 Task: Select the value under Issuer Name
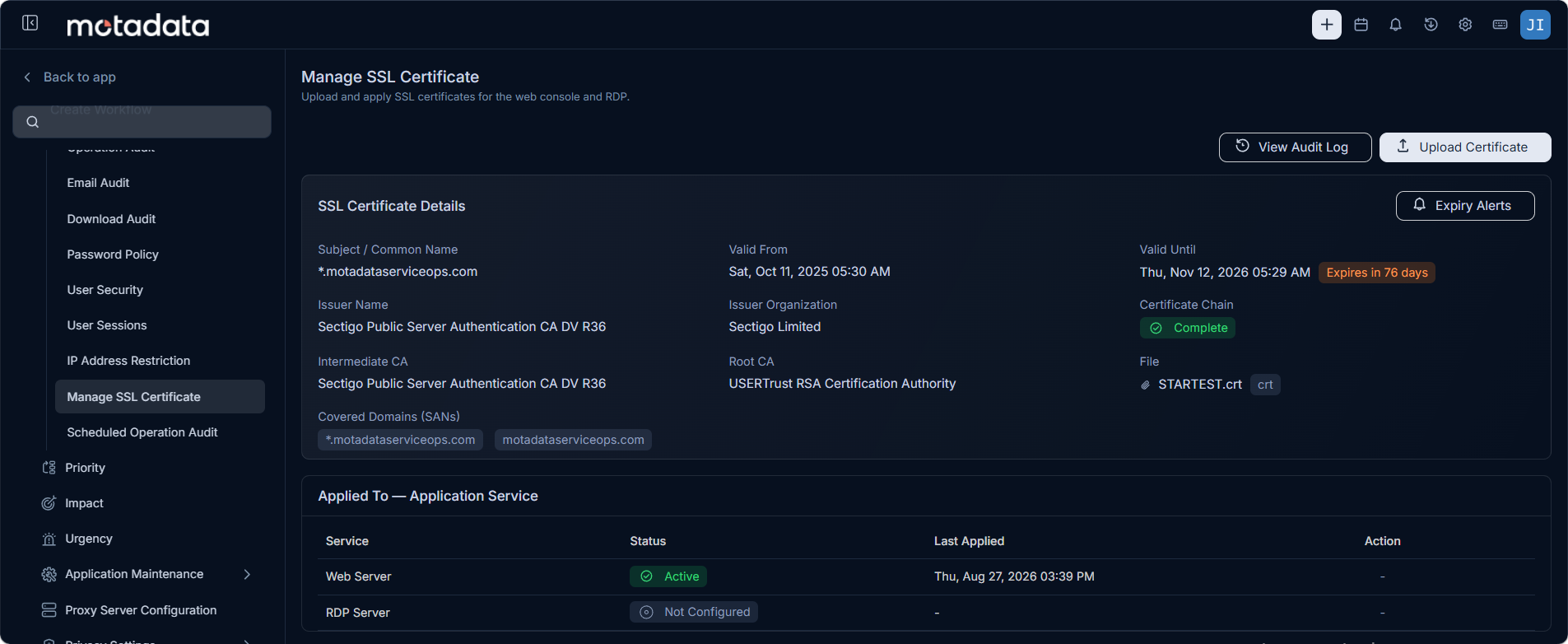462,327
